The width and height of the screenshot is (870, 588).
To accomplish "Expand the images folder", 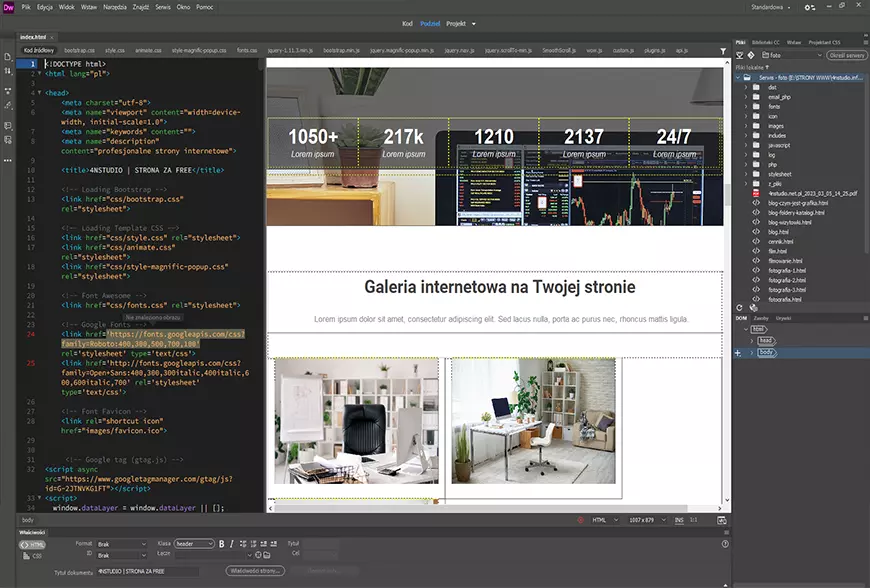I will 746,126.
